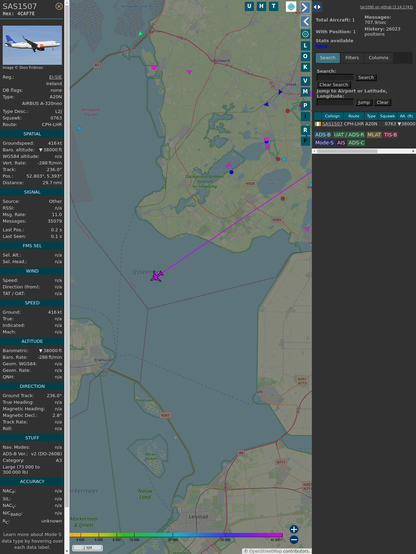
Task: Click the Search button
Action: coord(366,77)
